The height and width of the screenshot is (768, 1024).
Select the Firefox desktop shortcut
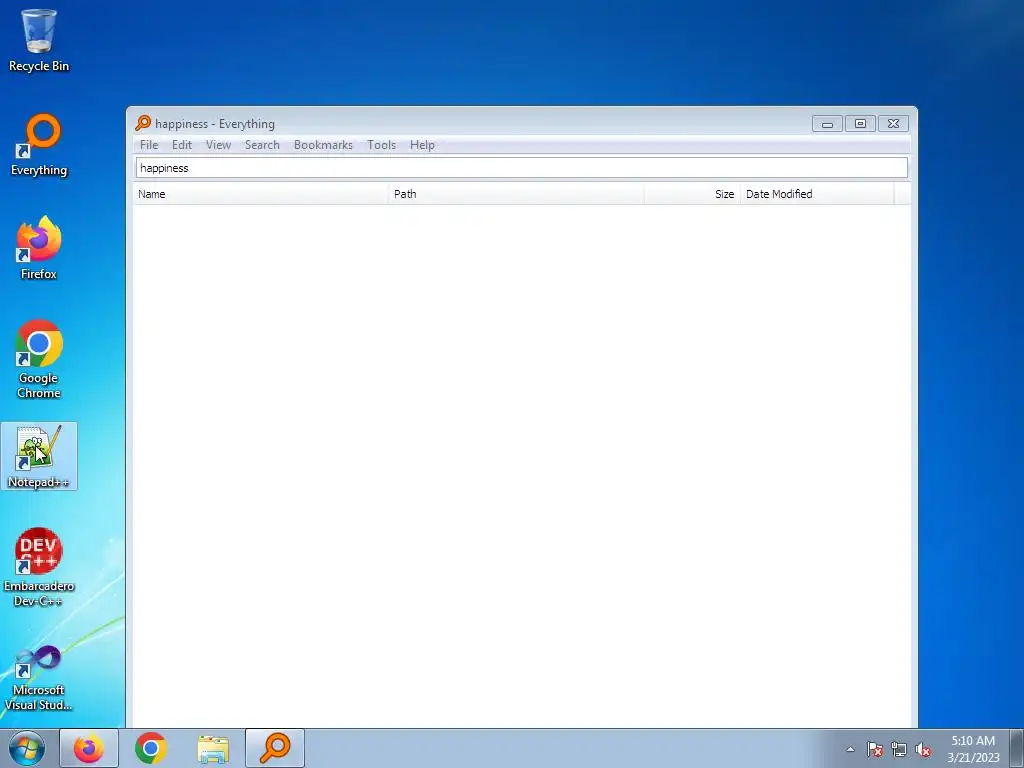click(39, 248)
